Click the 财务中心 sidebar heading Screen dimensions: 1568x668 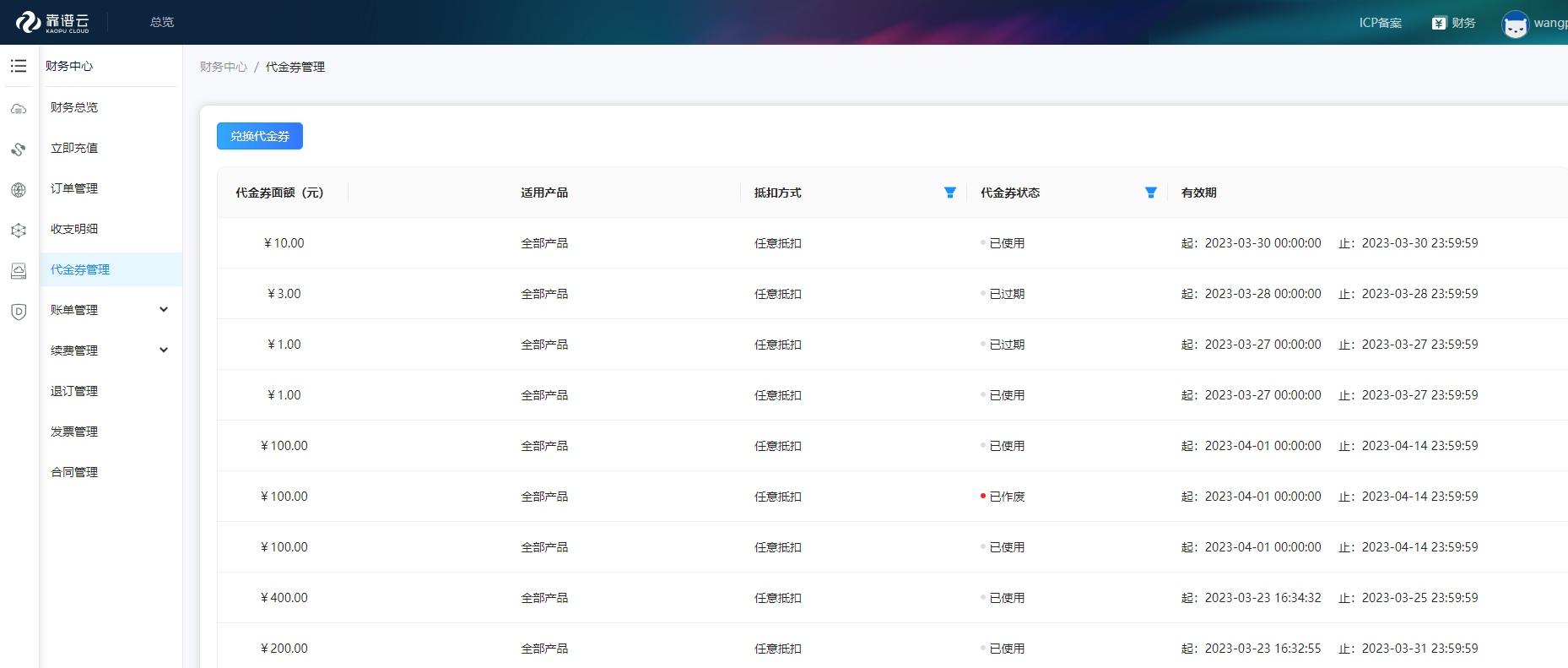[69, 66]
